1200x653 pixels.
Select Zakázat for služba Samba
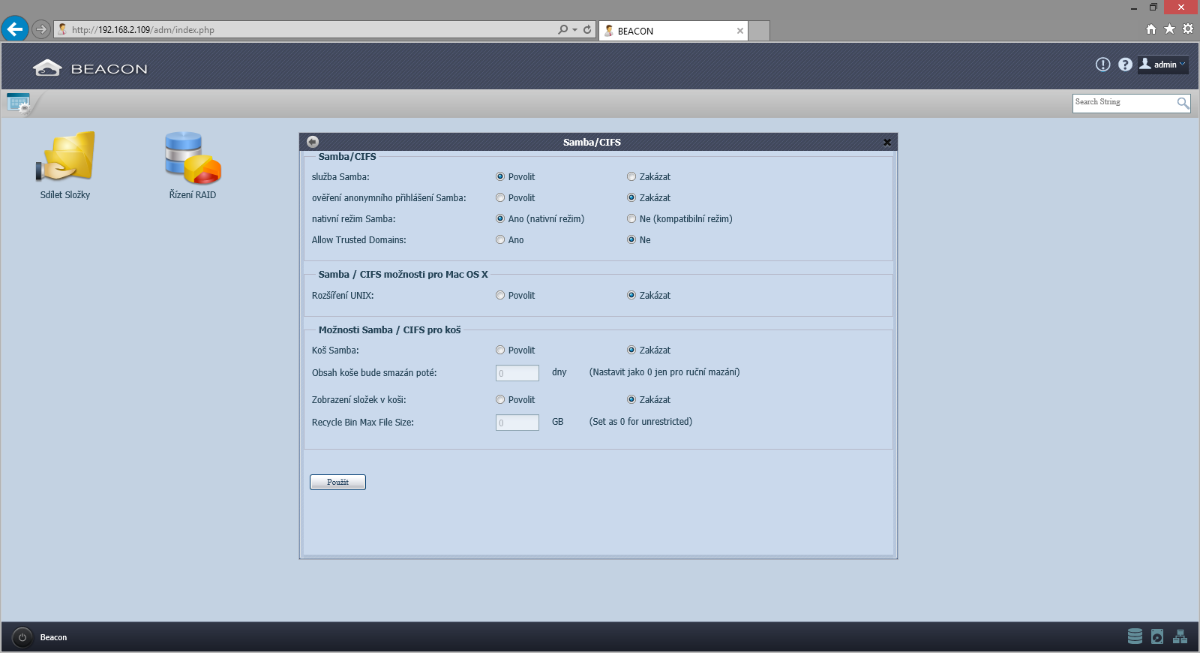coord(631,177)
